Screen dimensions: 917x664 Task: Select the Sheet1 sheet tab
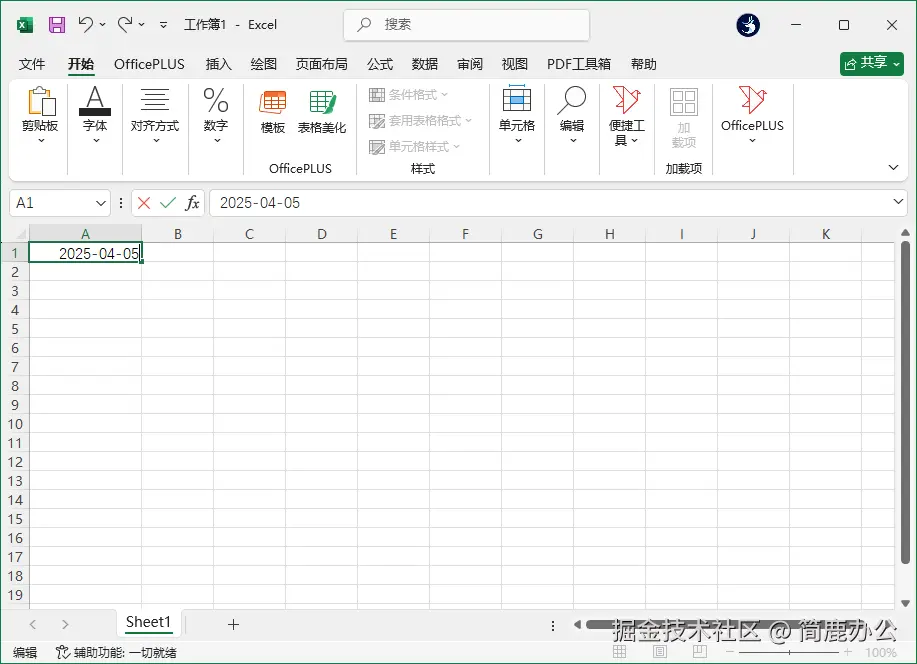click(147, 622)
